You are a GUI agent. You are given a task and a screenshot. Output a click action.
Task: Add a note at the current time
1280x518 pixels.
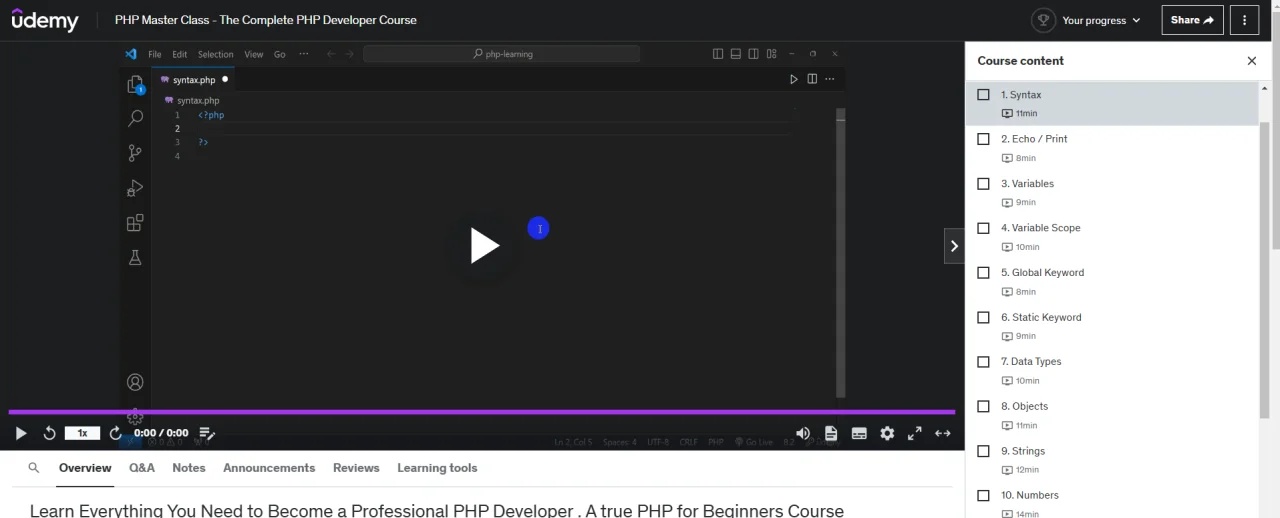coord(207,433)
